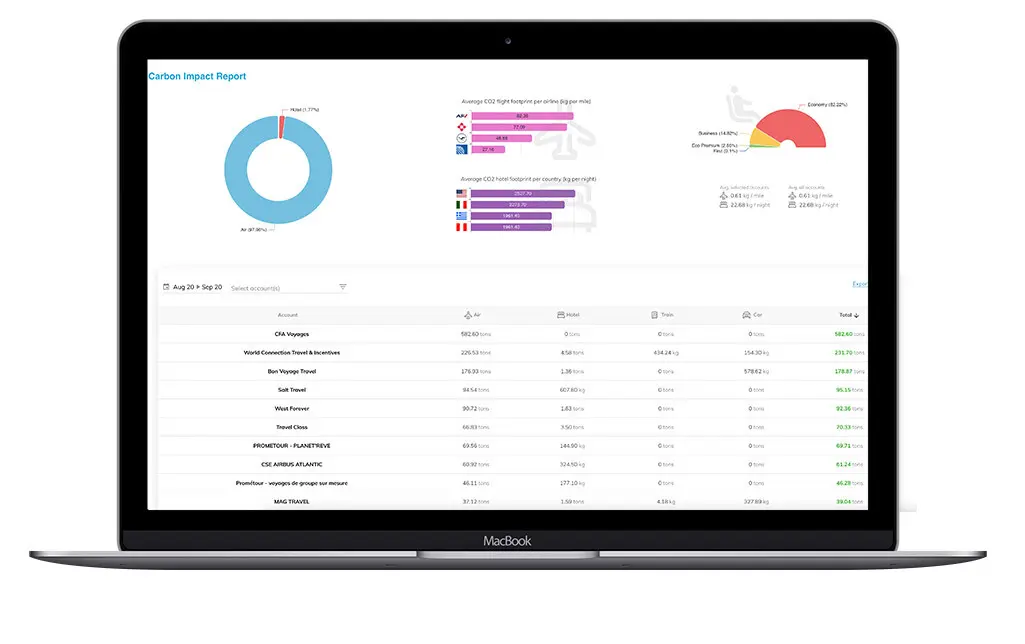Select the MAG TRAVEL account row
The height and width of the screenshot is (644, 1025).
tap(292, 502)
